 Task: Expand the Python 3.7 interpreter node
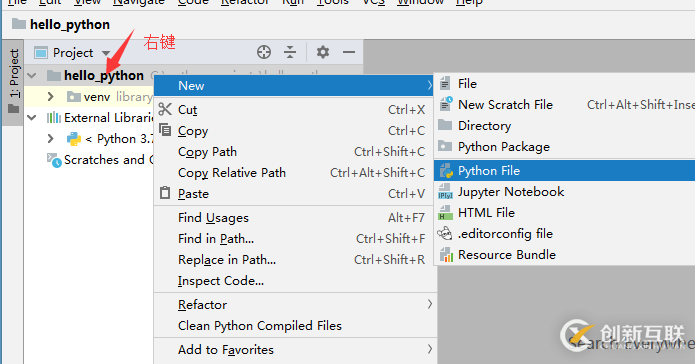click(x=50, y=139)
